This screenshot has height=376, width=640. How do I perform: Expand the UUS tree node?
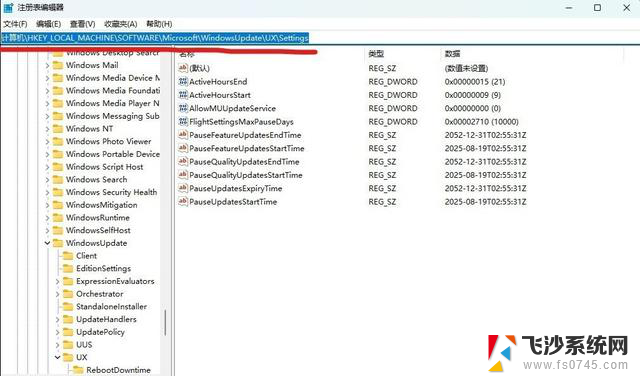(x=57, y=345)
